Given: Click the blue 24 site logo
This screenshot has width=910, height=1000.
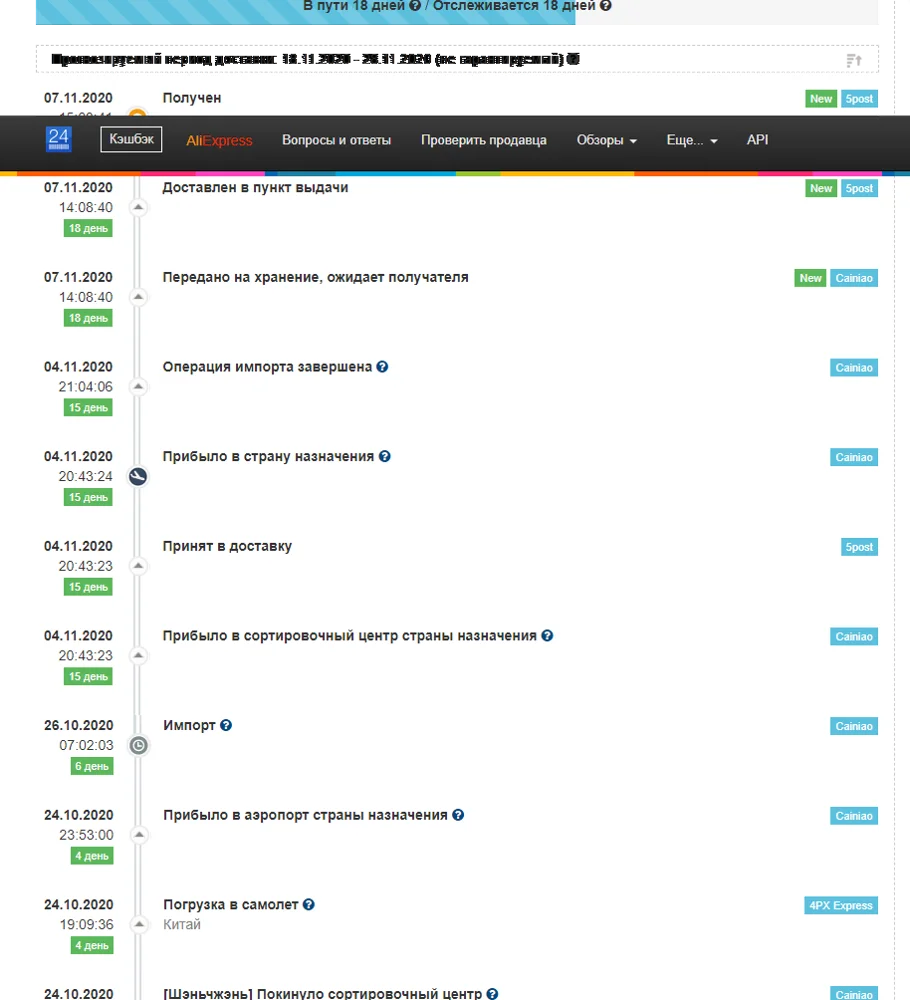Looking at the screenshot, I should pyautogui.click(x=59, y=139).
